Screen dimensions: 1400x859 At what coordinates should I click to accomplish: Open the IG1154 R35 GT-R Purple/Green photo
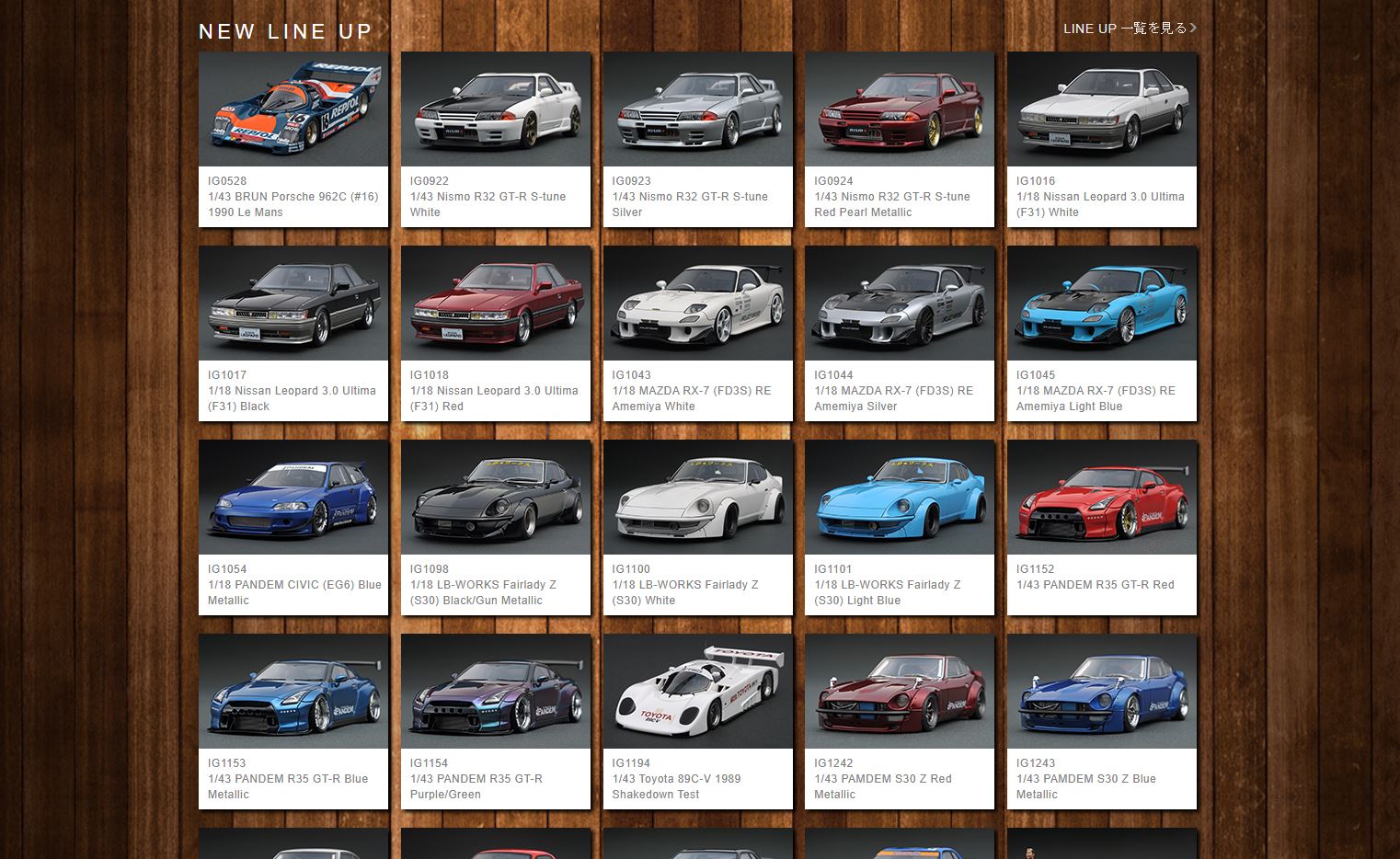coord(496,692)
